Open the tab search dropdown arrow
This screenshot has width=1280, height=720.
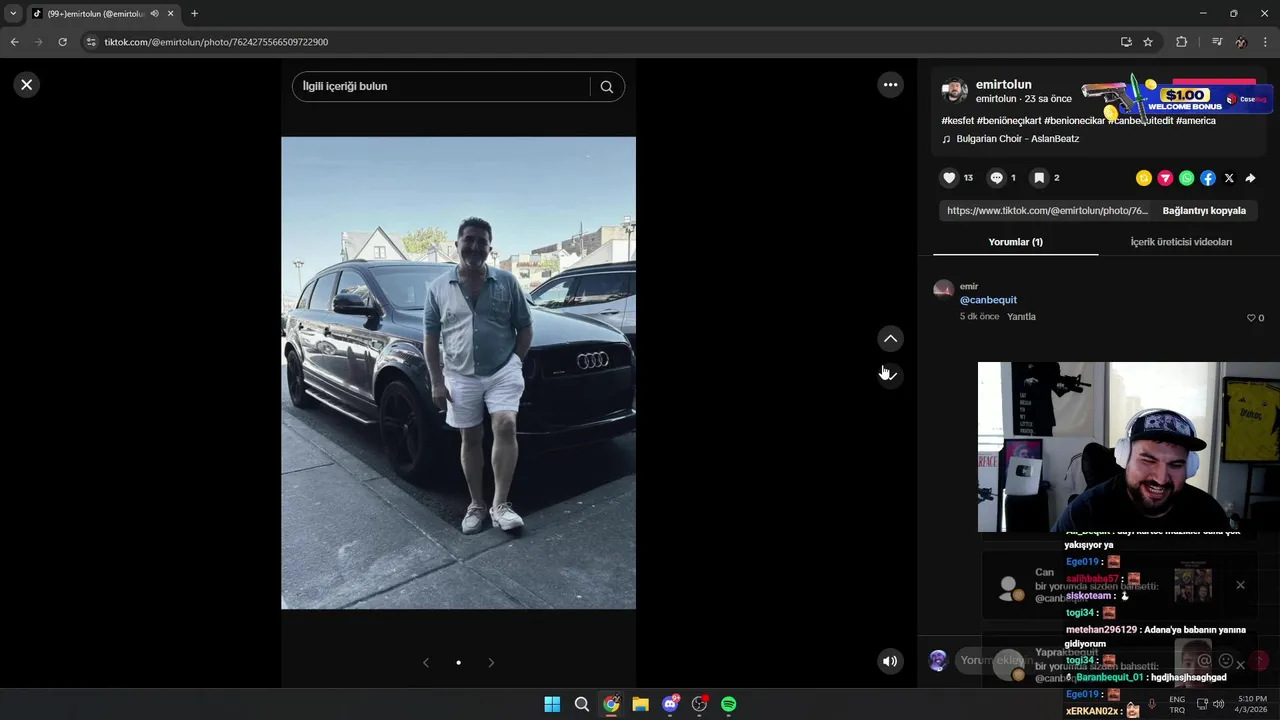point(13,14)
